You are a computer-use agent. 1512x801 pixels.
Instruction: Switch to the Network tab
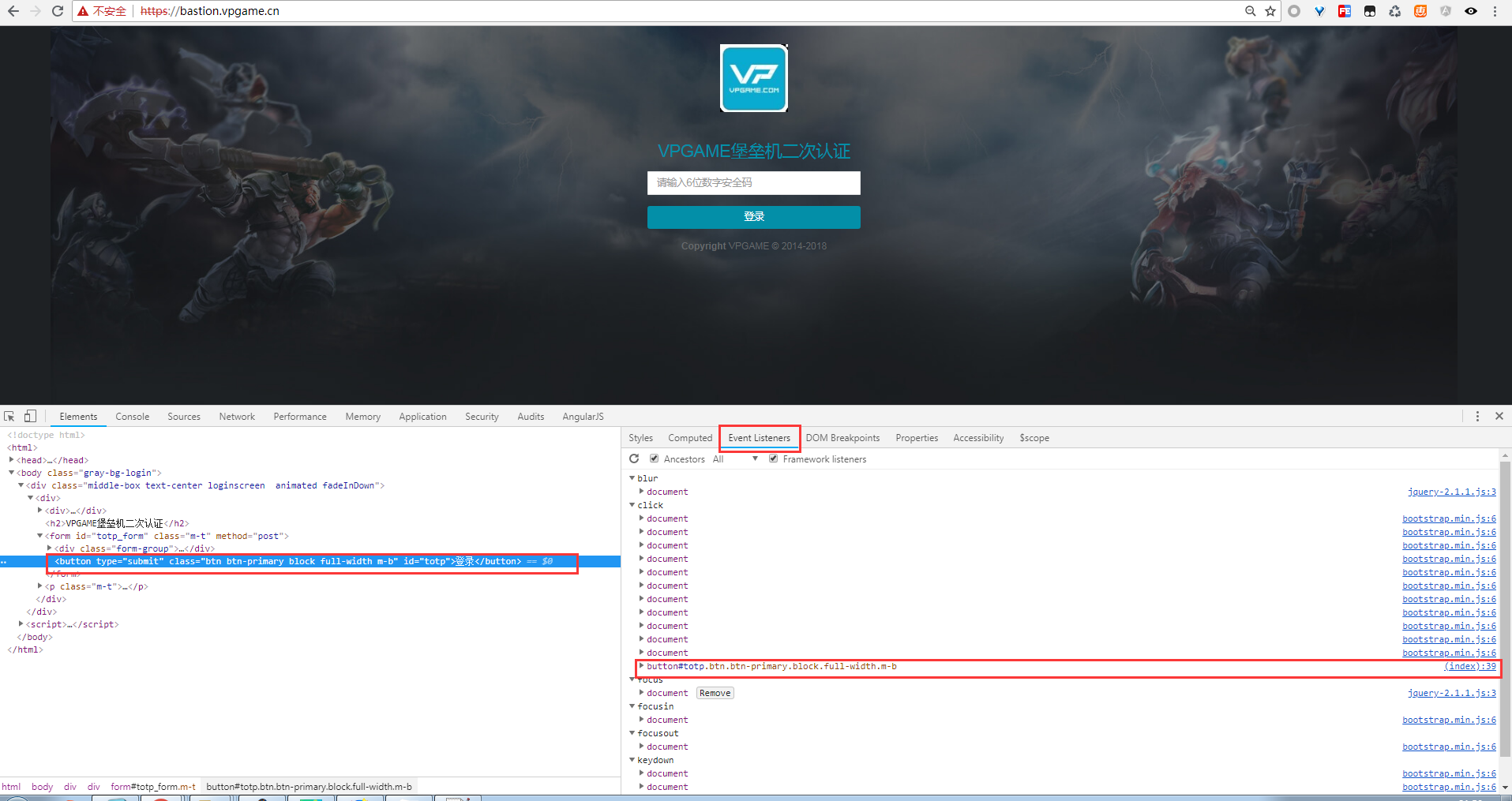(x=237, y=417)
